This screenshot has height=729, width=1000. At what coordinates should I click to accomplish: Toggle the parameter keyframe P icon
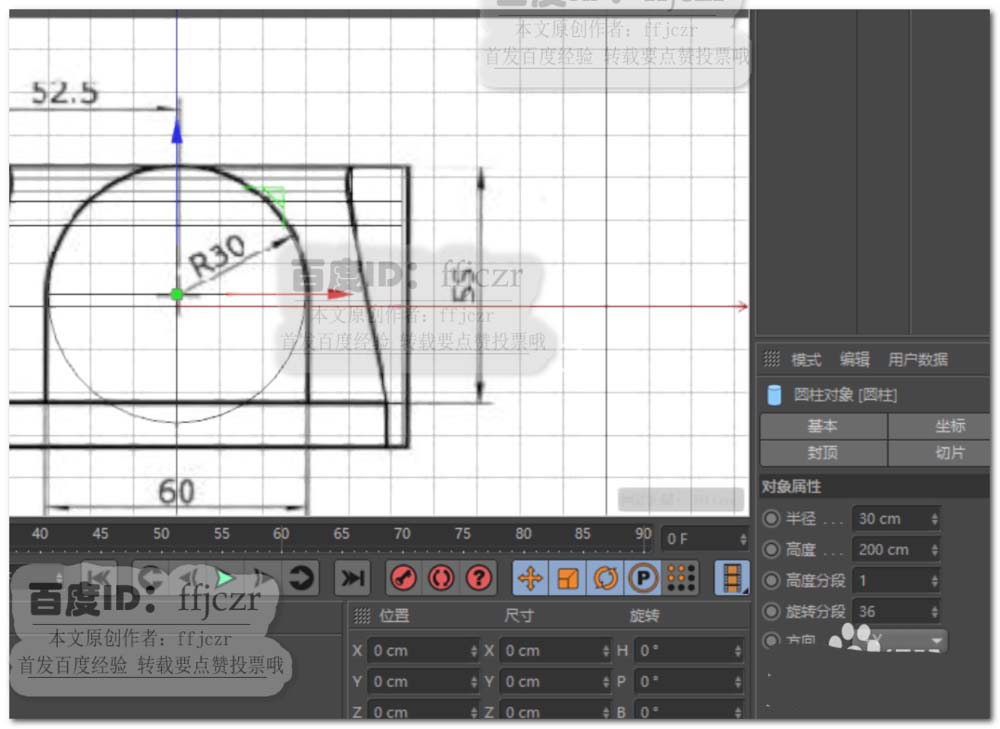(643, 578)
